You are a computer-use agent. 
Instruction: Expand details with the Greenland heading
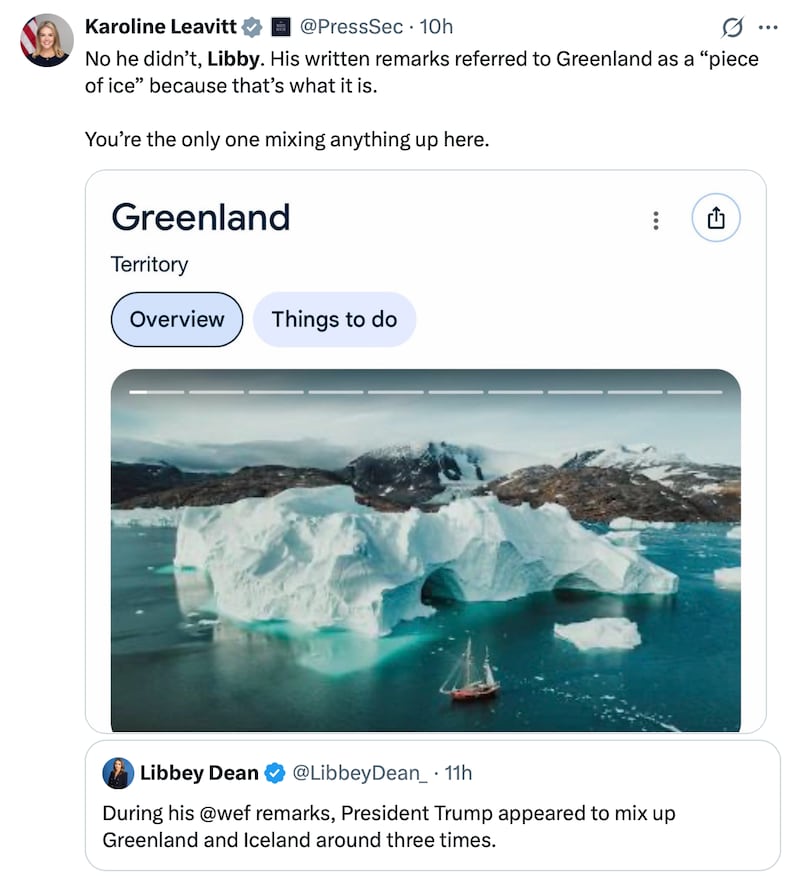click(200, 217)
